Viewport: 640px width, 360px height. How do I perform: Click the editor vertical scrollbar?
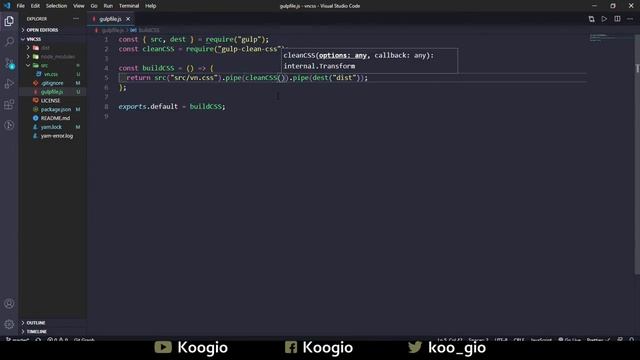637,155
